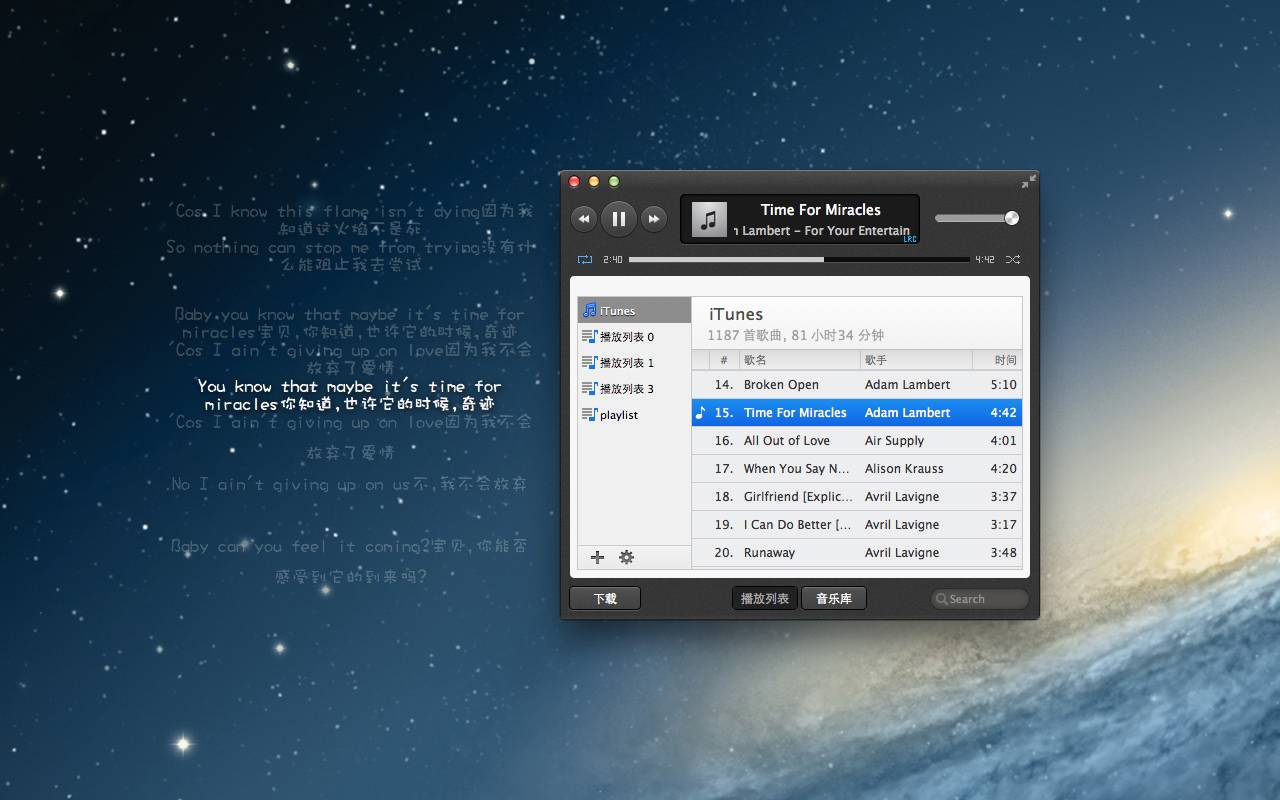Click the 1187 首歌曲 summary text

(x=795, y=335)
